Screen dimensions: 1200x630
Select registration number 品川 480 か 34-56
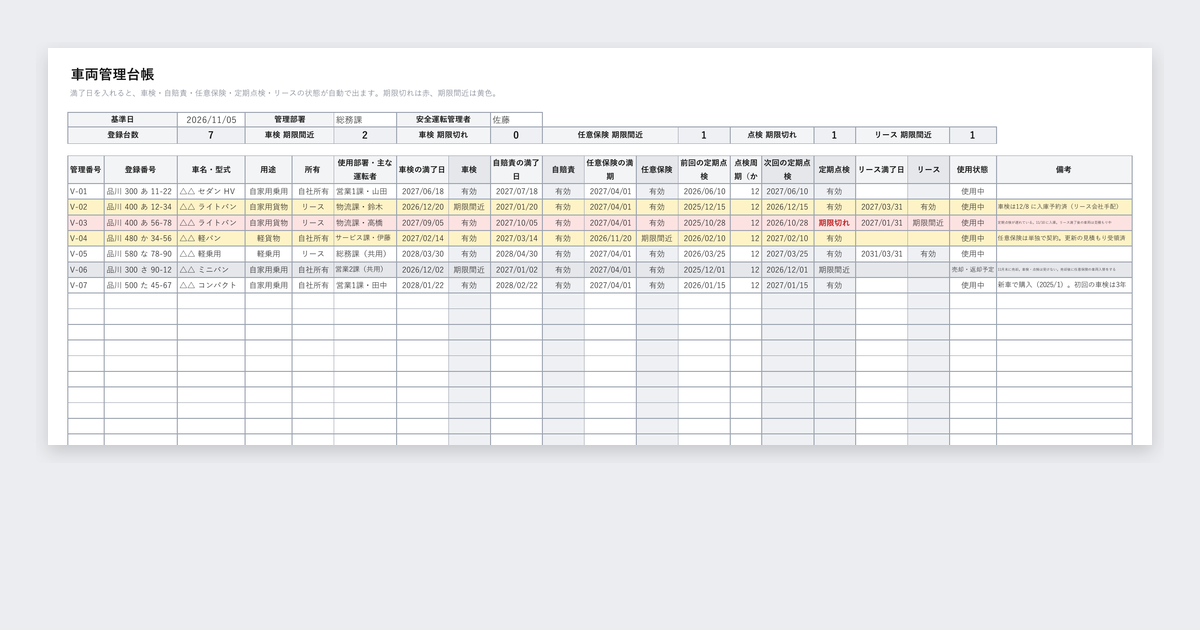point(141,238)
